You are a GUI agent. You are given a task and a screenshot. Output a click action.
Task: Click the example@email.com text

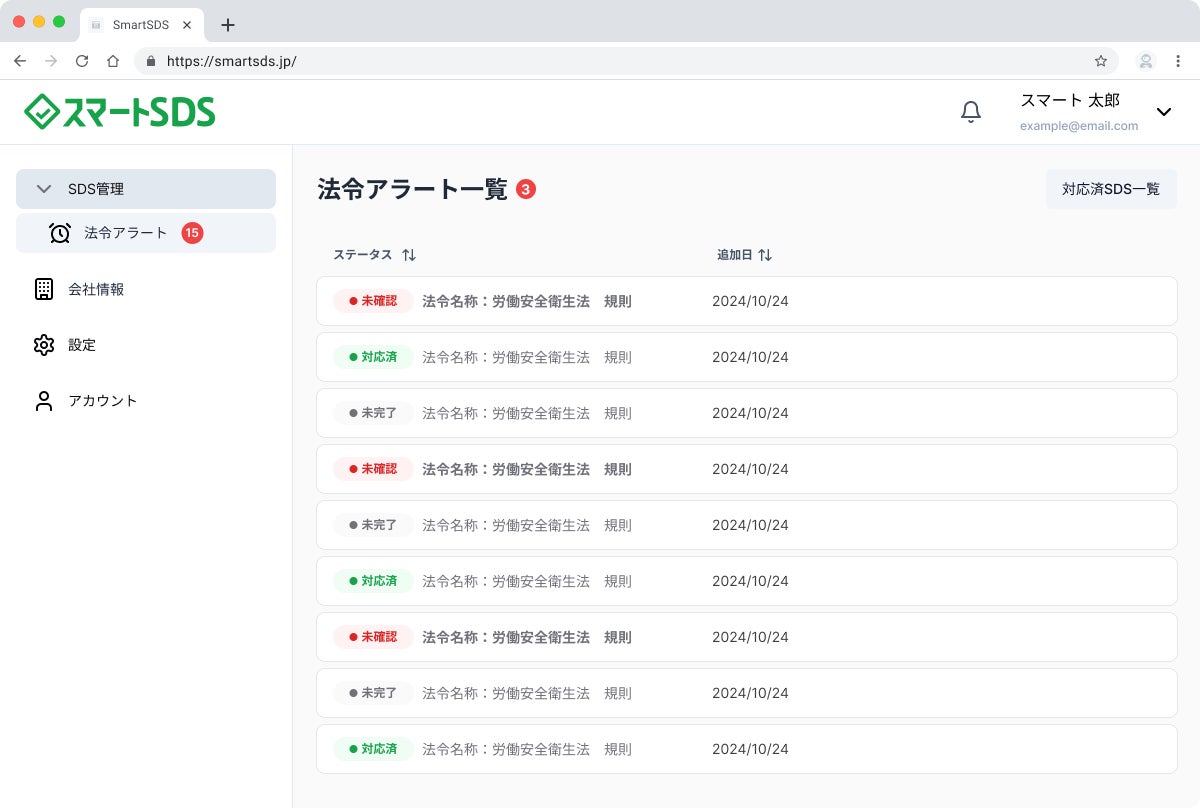(x=1079, y=126)
